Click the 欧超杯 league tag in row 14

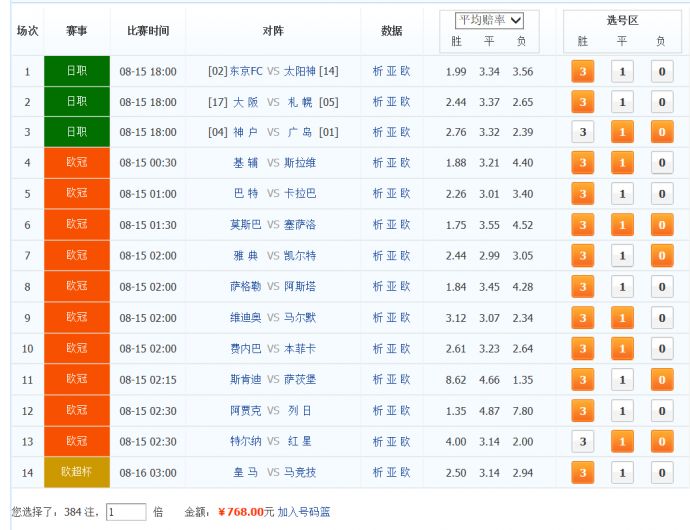pos(77,472)
